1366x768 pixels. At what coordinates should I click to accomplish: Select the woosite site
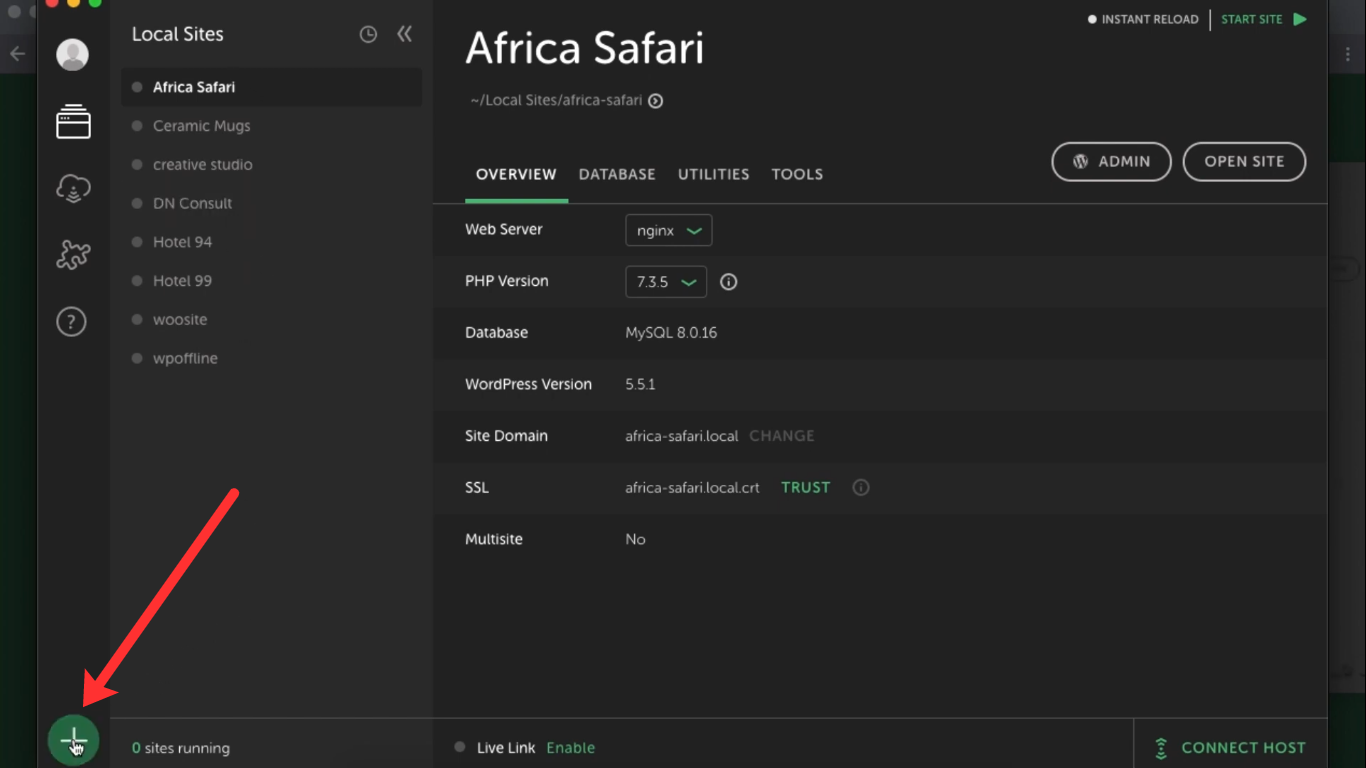coord(271,320)
